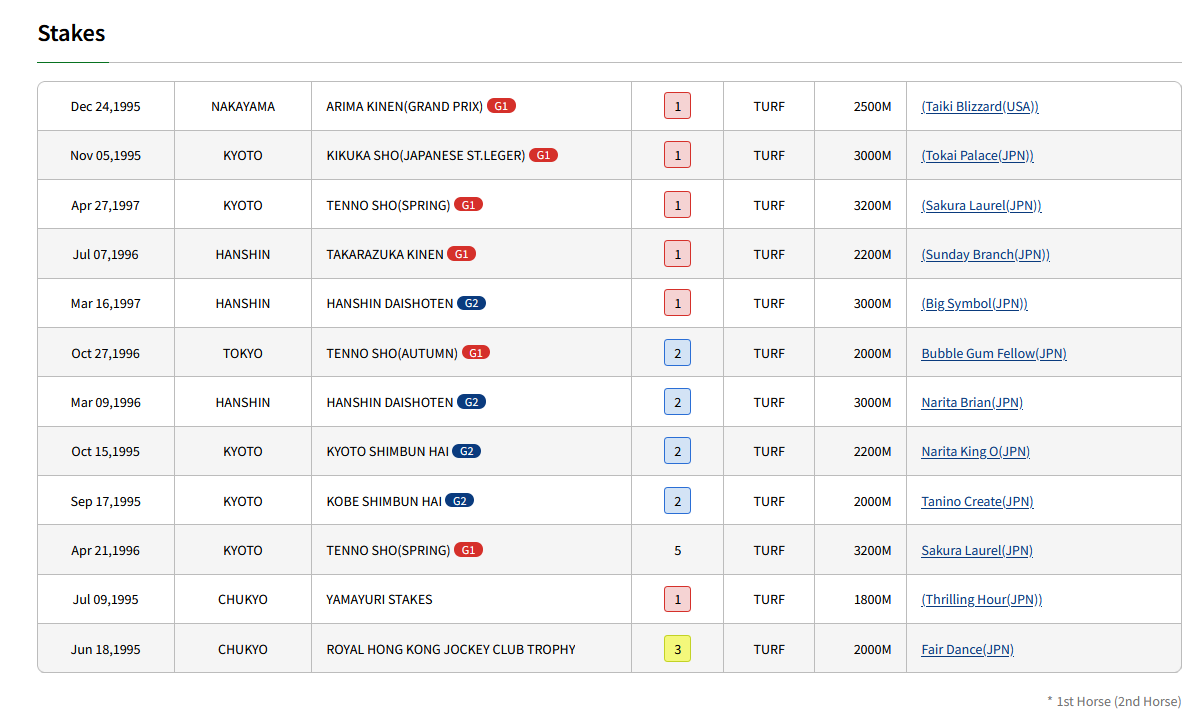1200x726 pixels.
Task: Open the Thrilling Hour(JPN) link
Action: 981,599
